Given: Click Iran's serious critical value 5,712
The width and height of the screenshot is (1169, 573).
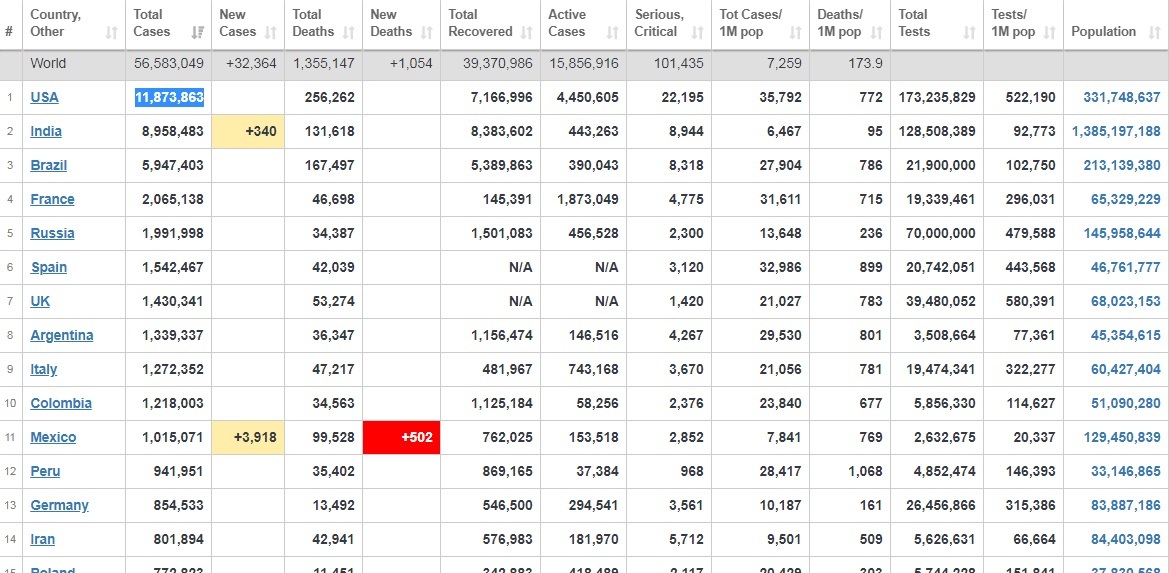Looking at the screenshot, I should pos(686,539).
